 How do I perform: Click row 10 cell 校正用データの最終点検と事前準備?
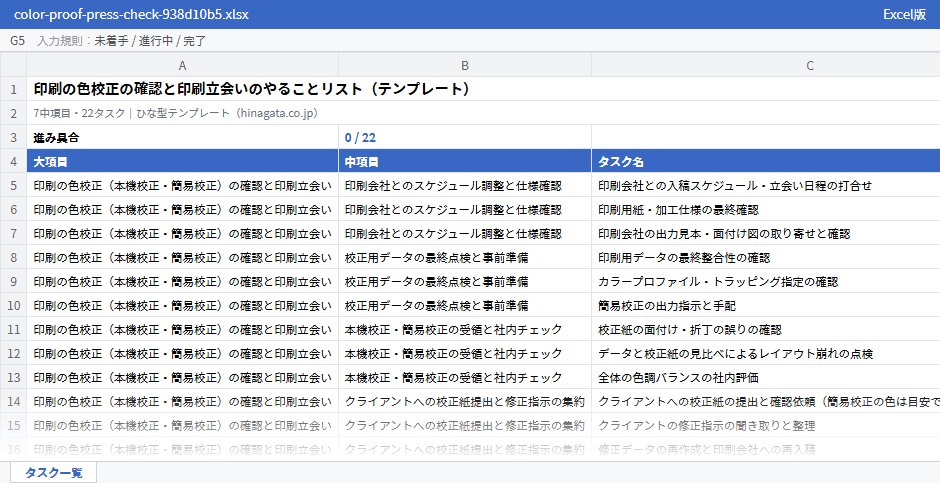(465, 306)
